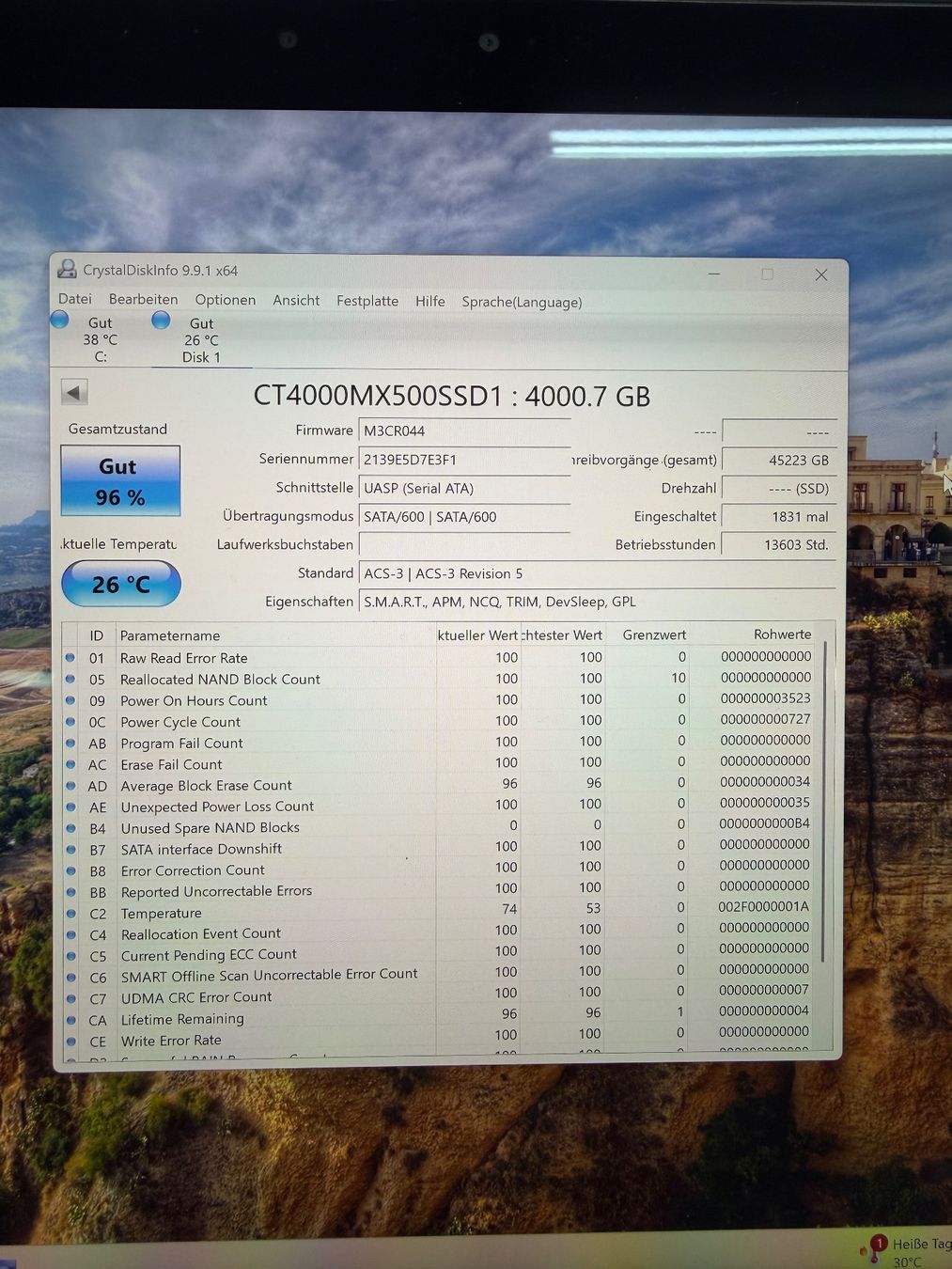Click status dot of Reallocation Event Count
The image size is (952, 1269).
click(x=70, y=934)
